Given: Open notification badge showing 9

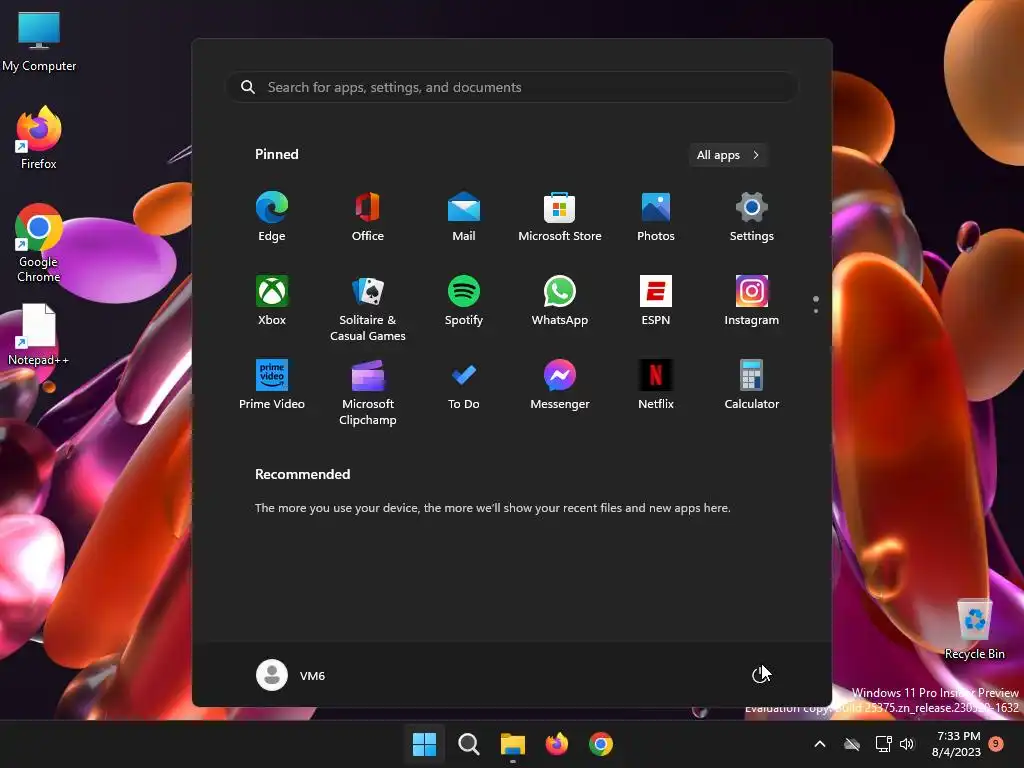Looking at the screenshot, I should (x=996, y=743).
